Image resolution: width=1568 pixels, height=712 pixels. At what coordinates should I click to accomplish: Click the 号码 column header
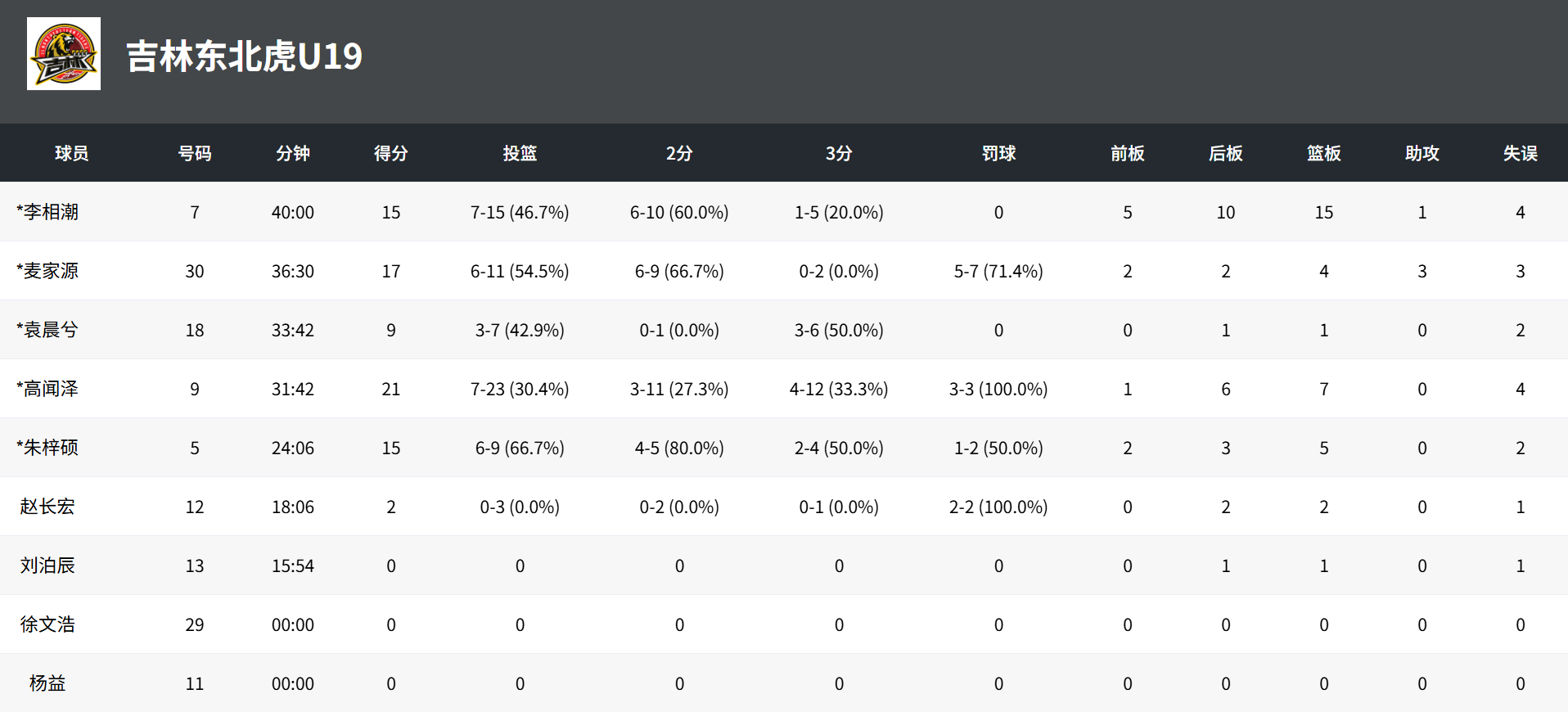point(195,153)
